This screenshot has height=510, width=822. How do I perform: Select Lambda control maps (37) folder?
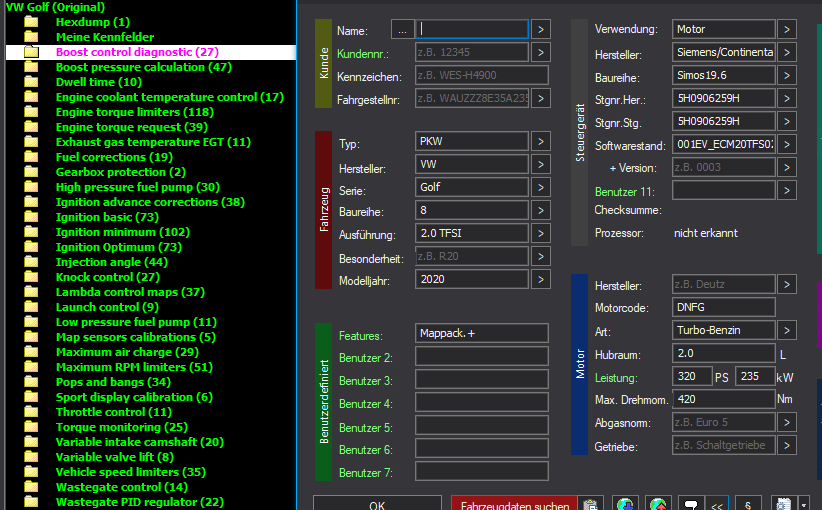tap(130, 292)
